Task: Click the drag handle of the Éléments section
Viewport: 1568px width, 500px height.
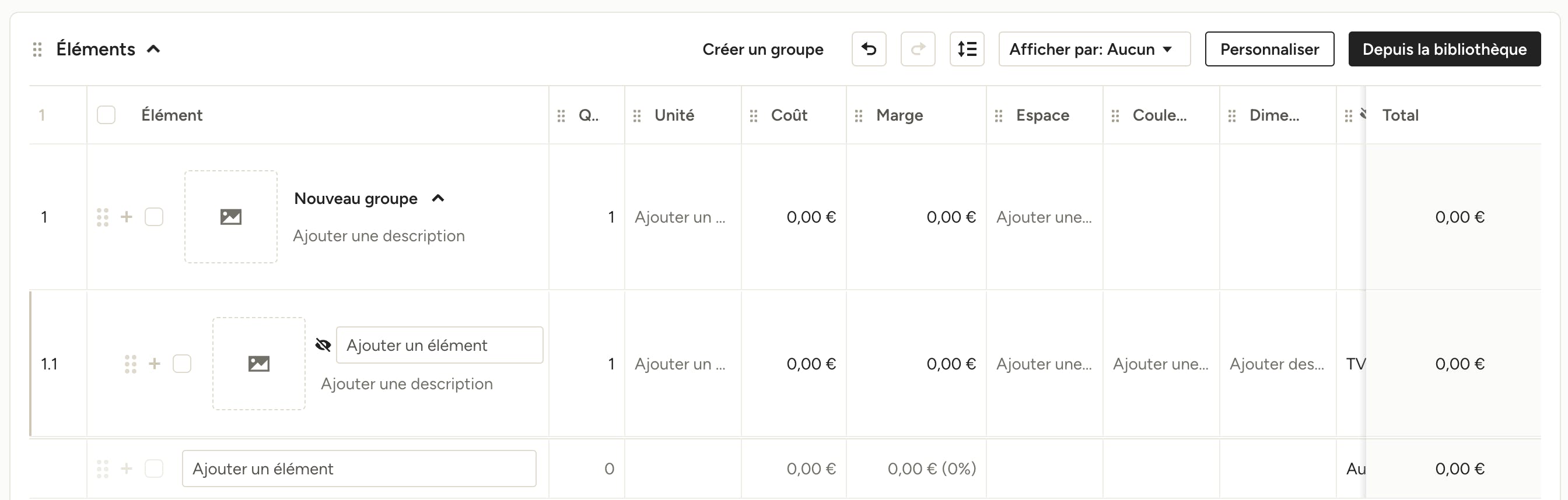Action: click(37, 50)
